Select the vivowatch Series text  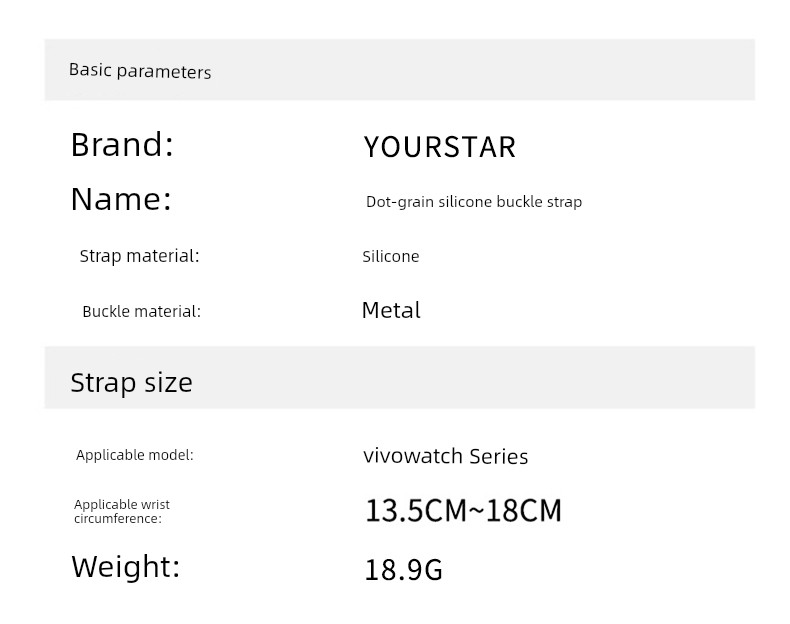[x=446, y=456]
